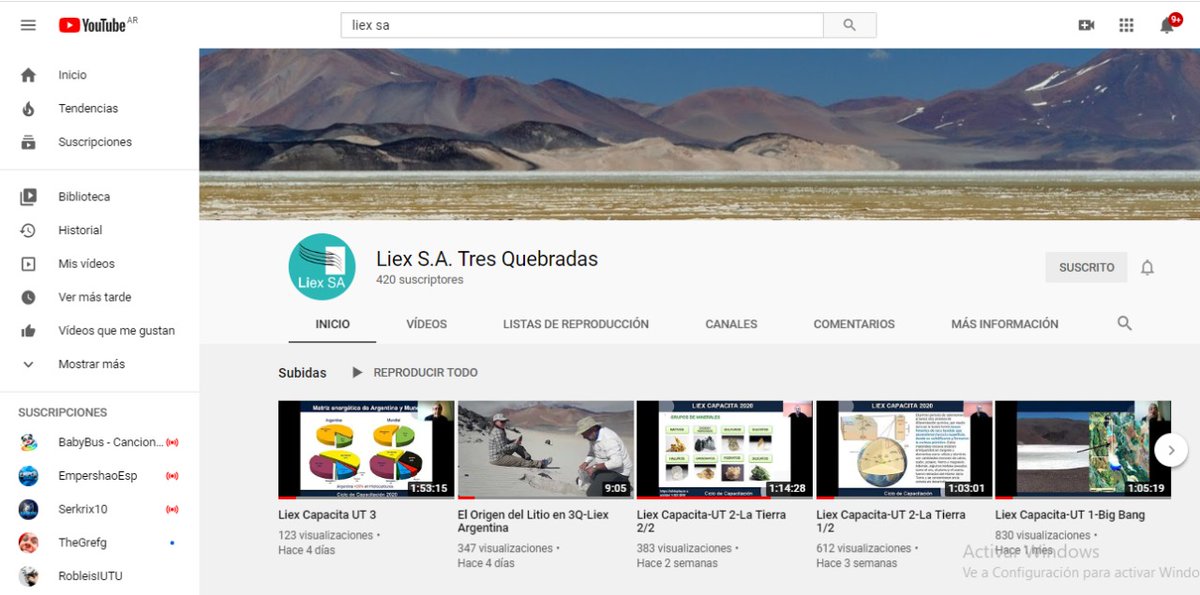Viewport: 1200px width, 595px height.
Task: Open the create video camera icon
Action: coord(1086,25)
